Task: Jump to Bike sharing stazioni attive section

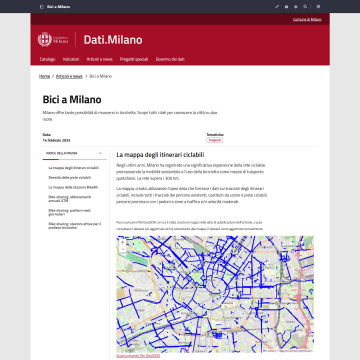Action: click(x=75, y=226)
